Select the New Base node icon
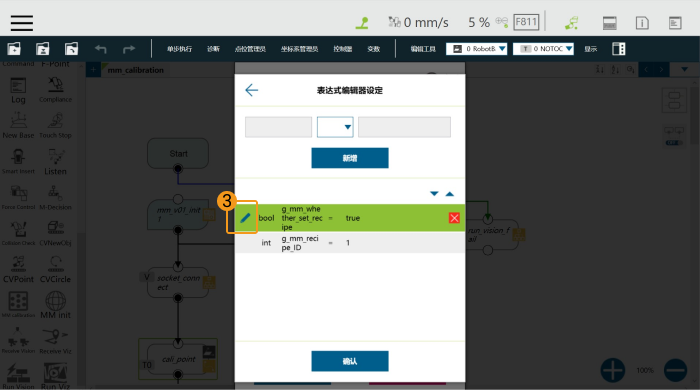This screenshot has width=700, height=390. (18, 126)
